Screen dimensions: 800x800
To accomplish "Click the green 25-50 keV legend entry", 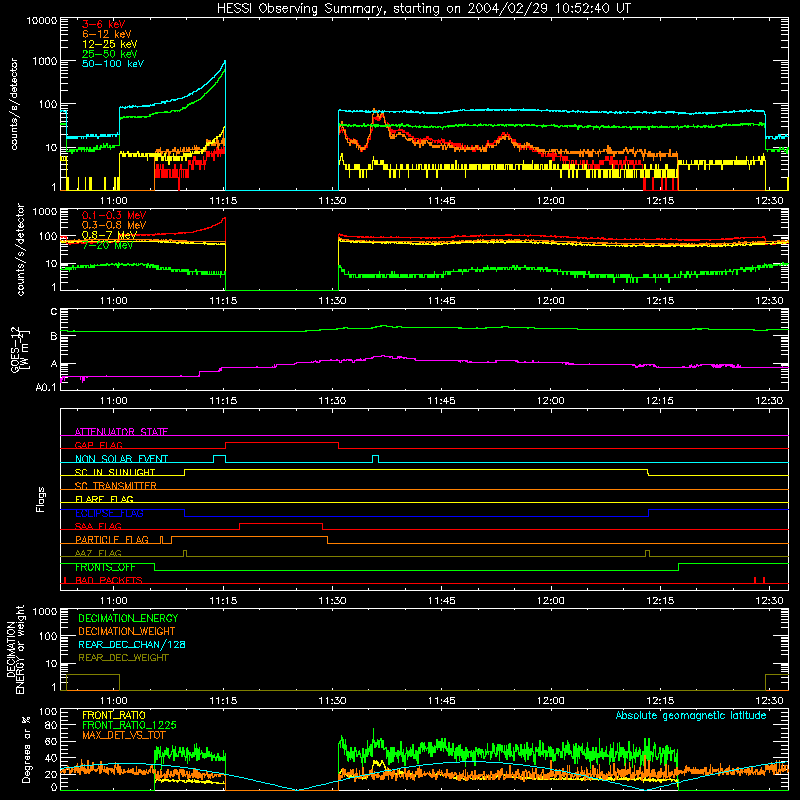I will click(109, 54).
